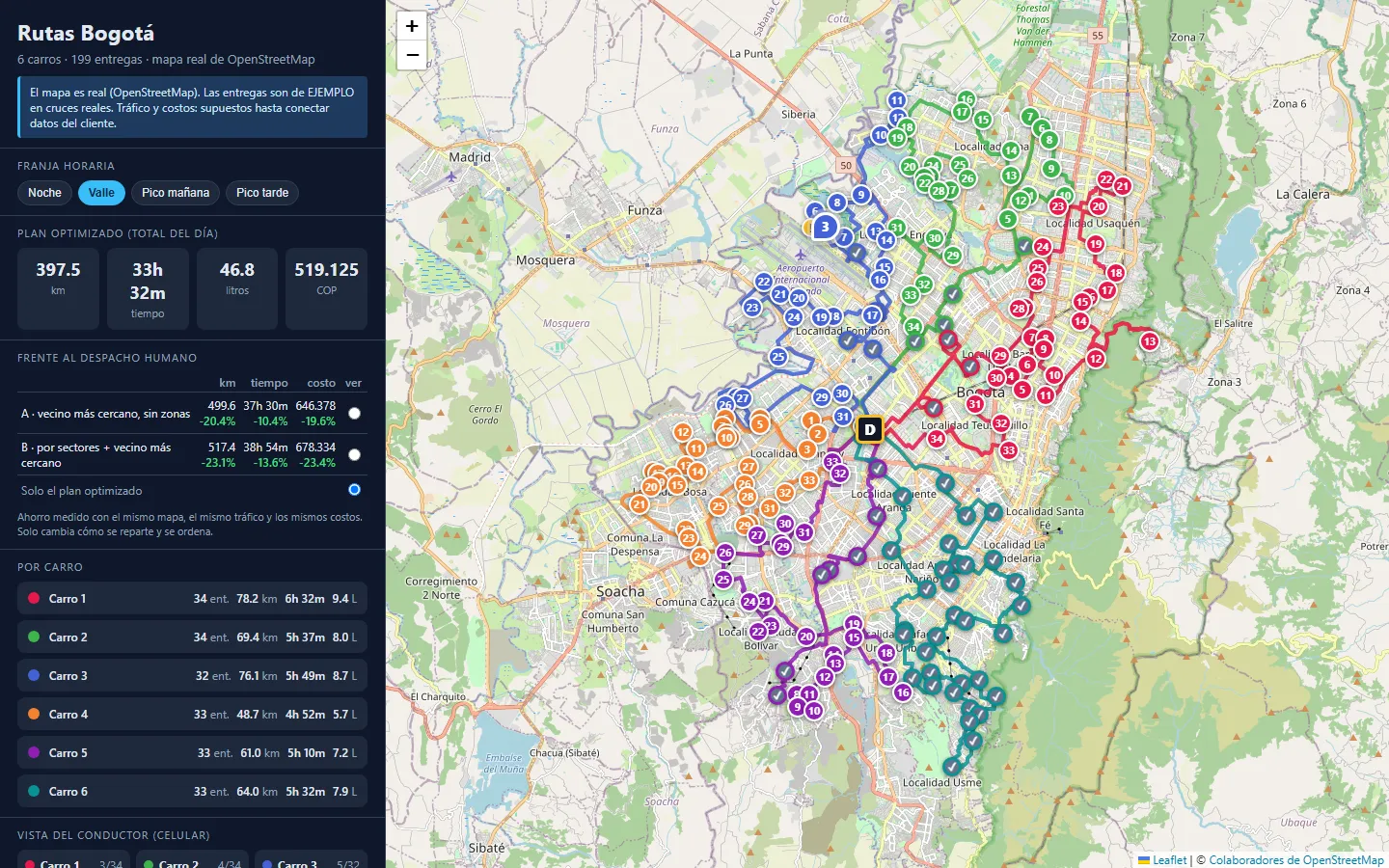Open red stop marker 10
Image resolution: width=1389 pixels, height=868 pixels.
click(1054, 375)
